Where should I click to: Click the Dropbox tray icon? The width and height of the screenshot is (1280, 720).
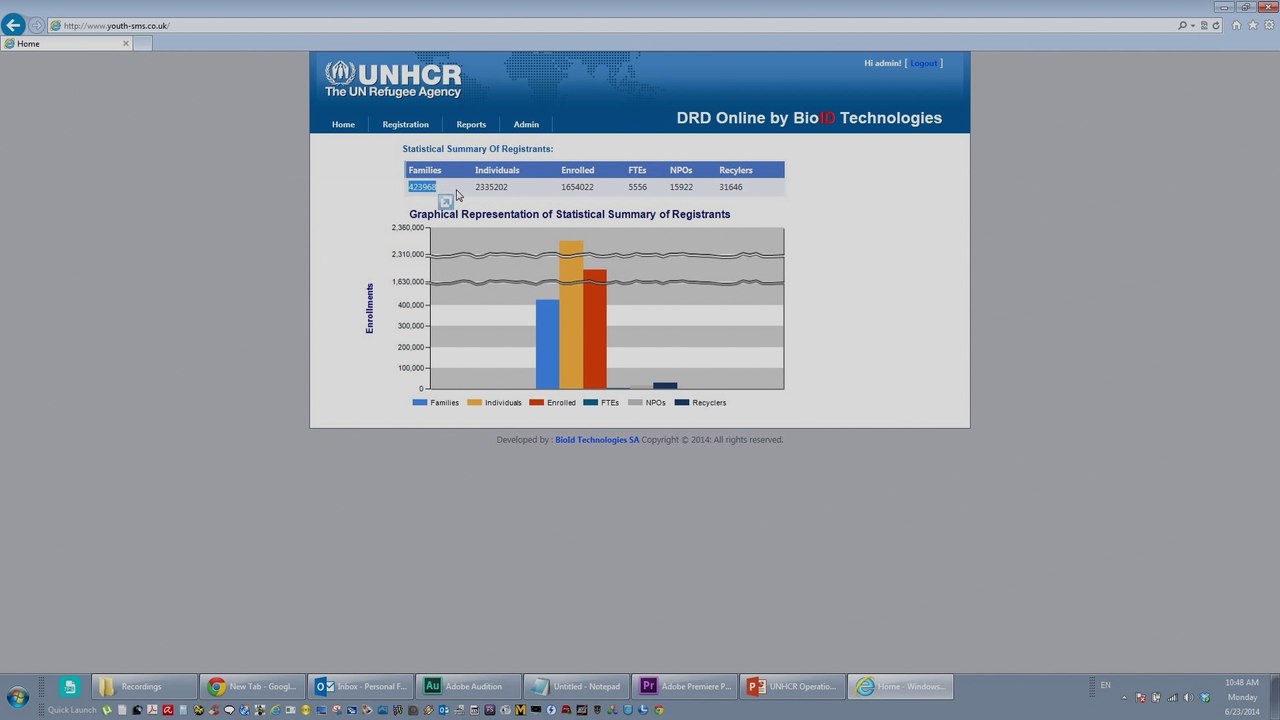pyautogui.click(x=1205, y=698)
